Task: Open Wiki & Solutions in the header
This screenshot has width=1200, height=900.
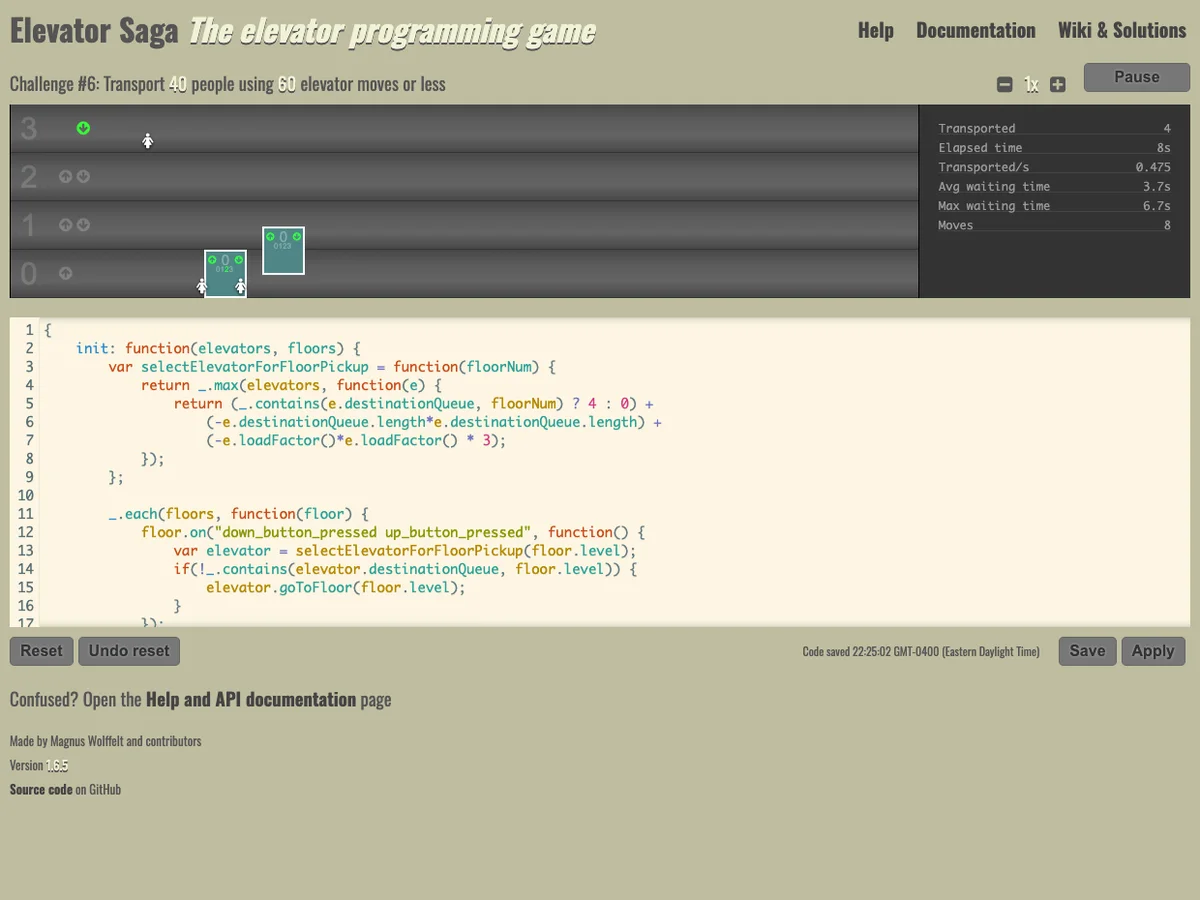Action: coord(1122,30)
